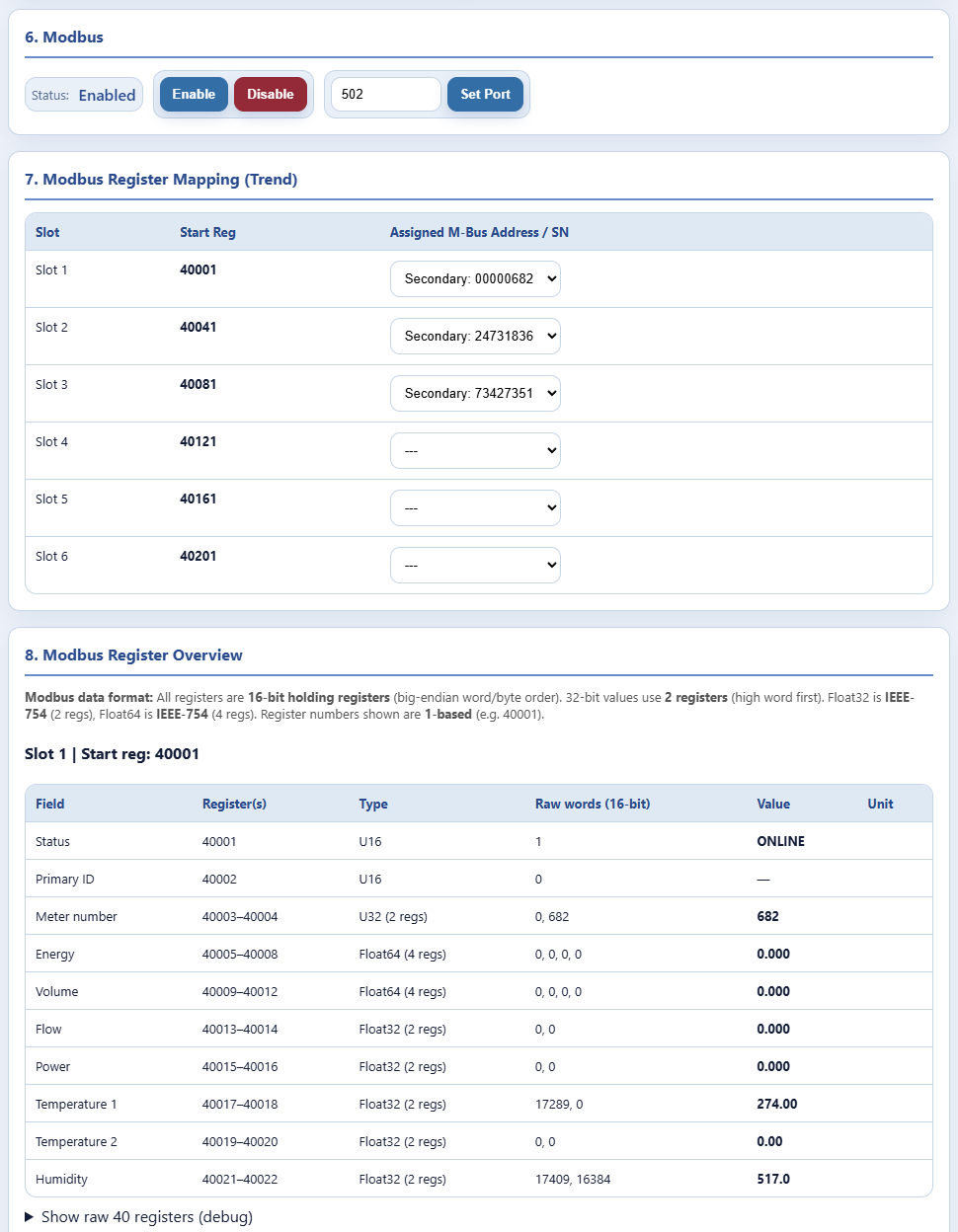Click the Raw words (16-bit) header
The height and width of the screenshot is (1232, 958).
pos(593,804)
